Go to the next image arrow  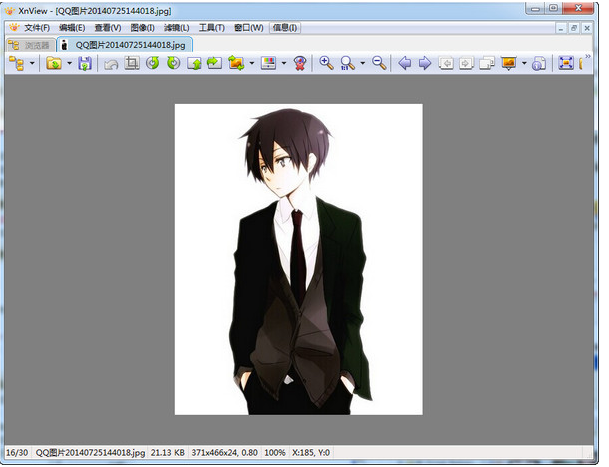click(x=425, y=63)
